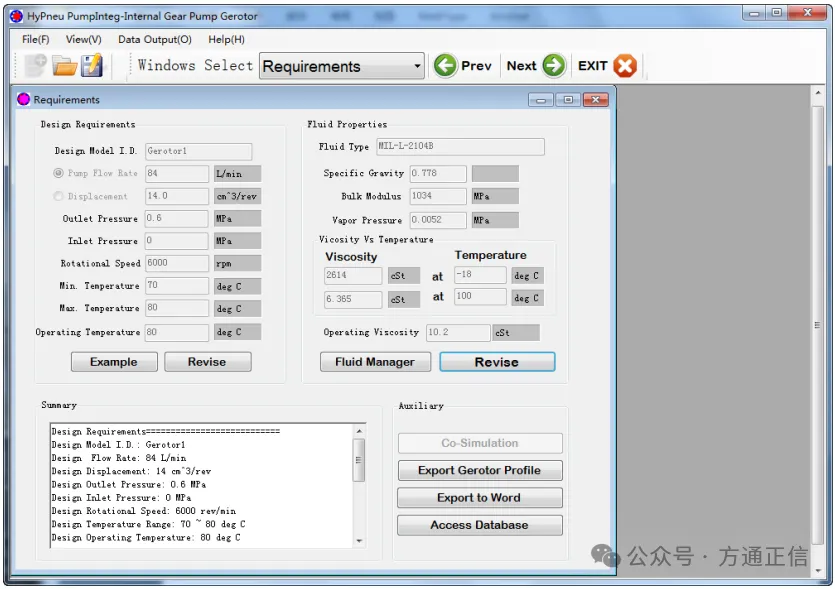Screen dimensions: 835x589
Task: Minimize the Requirements inner window
Action: pos(541,100)
